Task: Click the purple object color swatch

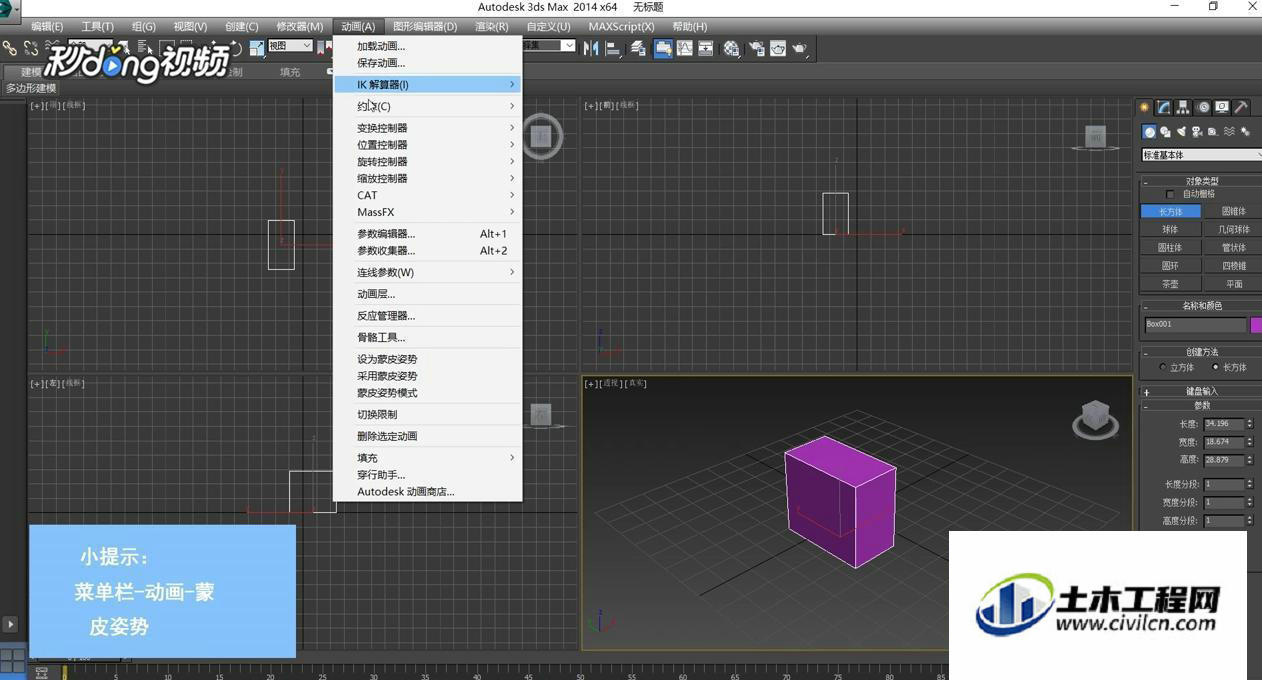Action: (1256, 325)
